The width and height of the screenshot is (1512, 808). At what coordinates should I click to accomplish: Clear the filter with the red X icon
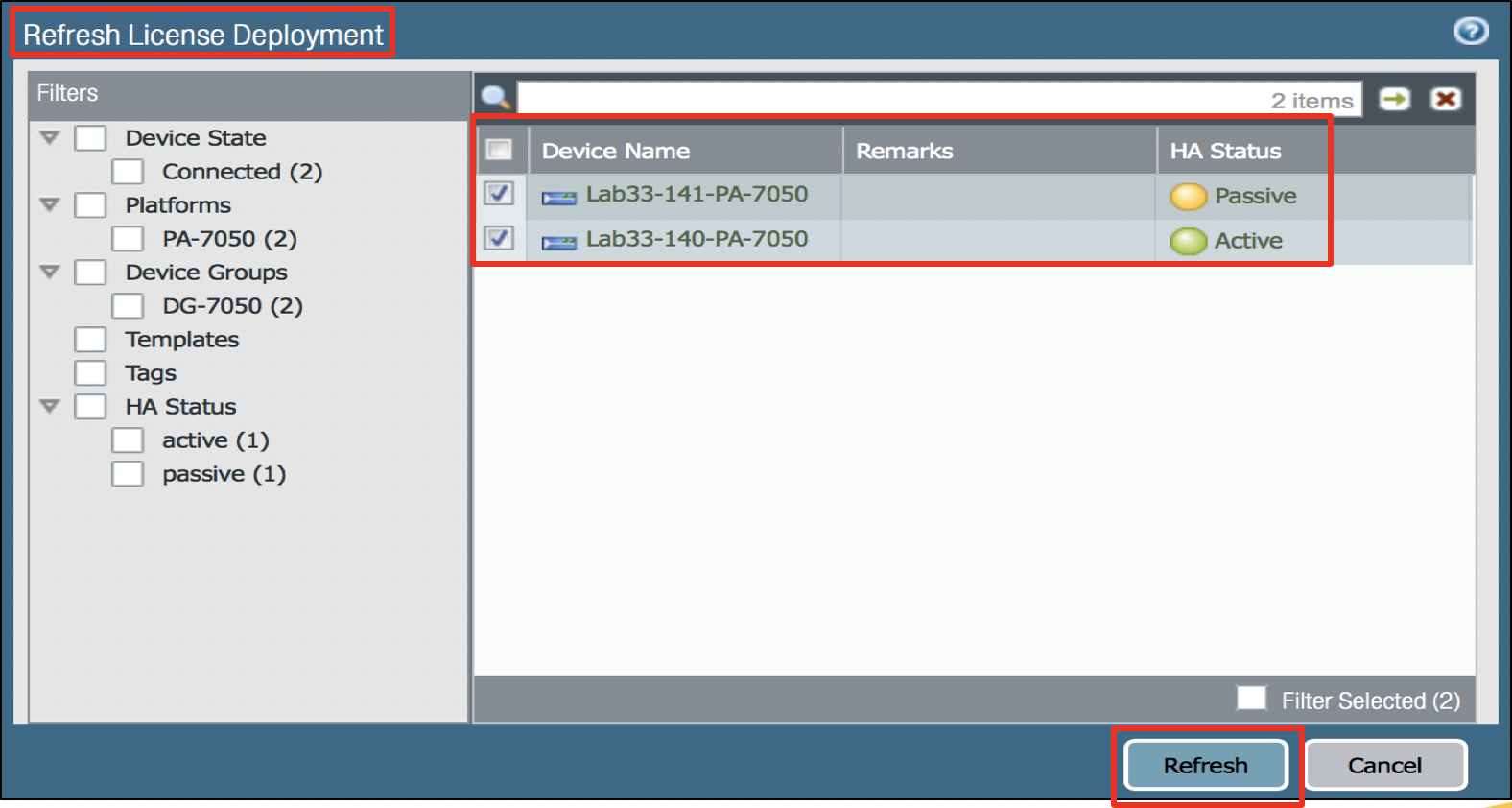(x=1445, y=99)
